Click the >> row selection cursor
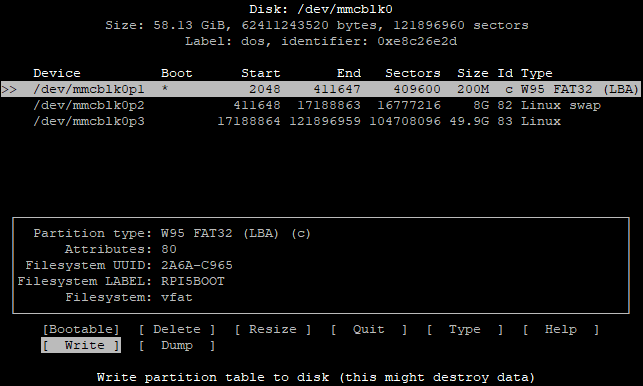Viewport: 643px width, 386px height. 9,89
